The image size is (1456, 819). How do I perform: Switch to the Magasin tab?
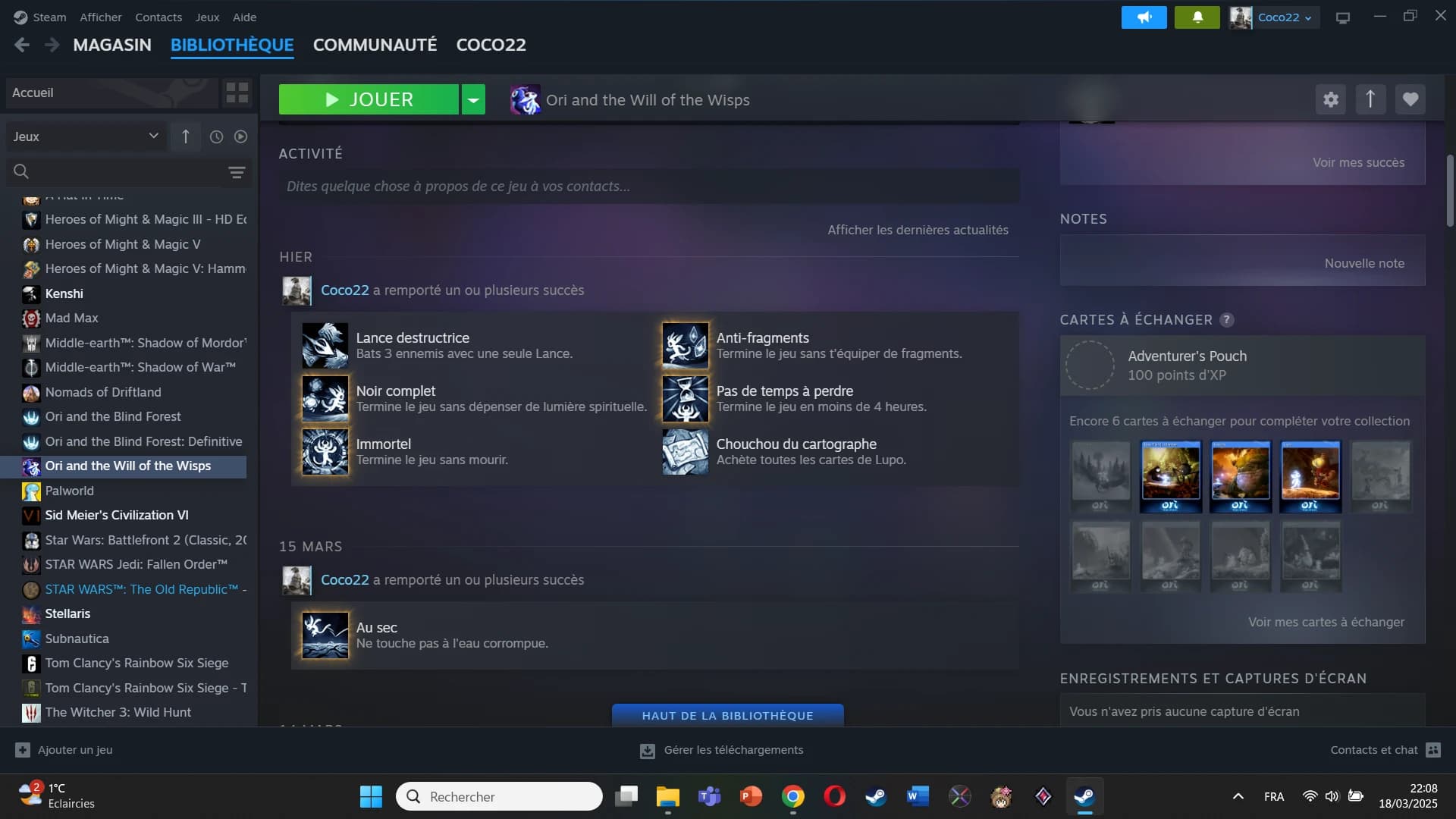tap(112, 45)
